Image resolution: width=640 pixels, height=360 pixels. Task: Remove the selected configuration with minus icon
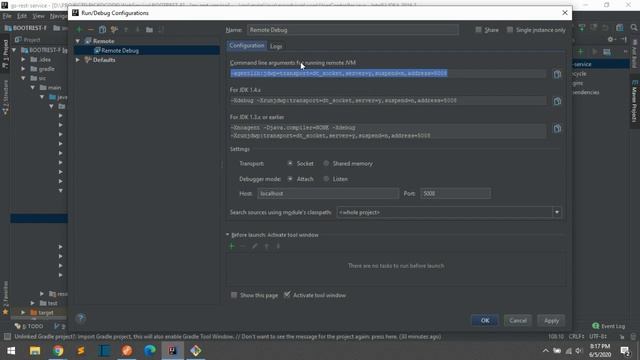(x=91, y=29)
